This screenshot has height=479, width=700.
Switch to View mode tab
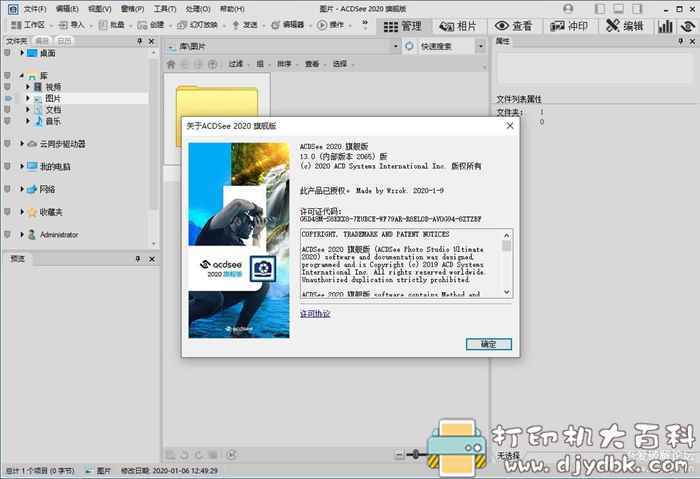tap(513, 26)
